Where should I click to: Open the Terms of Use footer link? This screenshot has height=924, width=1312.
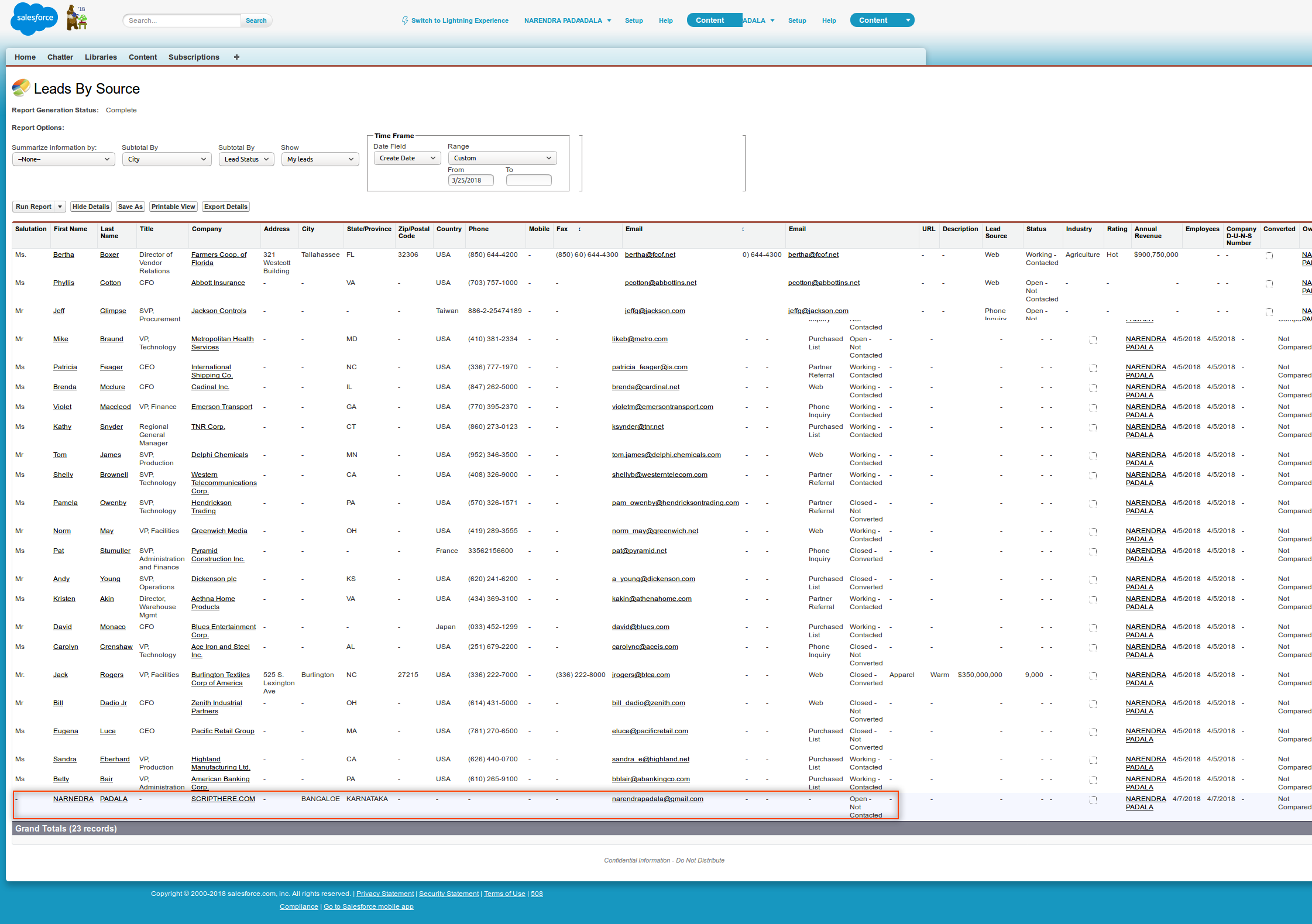504,894
